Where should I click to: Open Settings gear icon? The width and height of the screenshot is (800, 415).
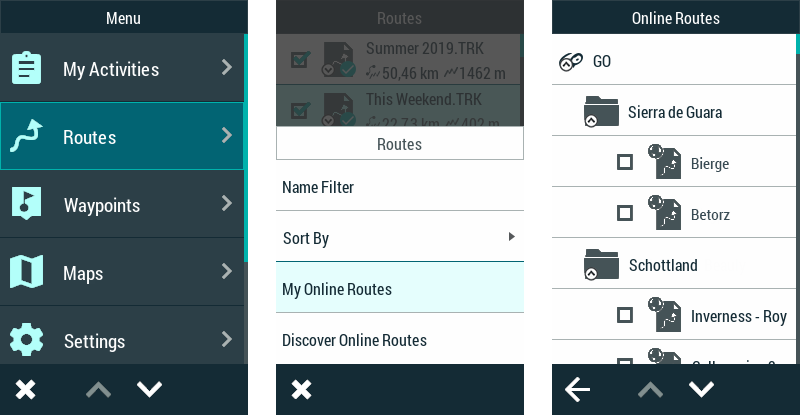click(x=26, y=341)
